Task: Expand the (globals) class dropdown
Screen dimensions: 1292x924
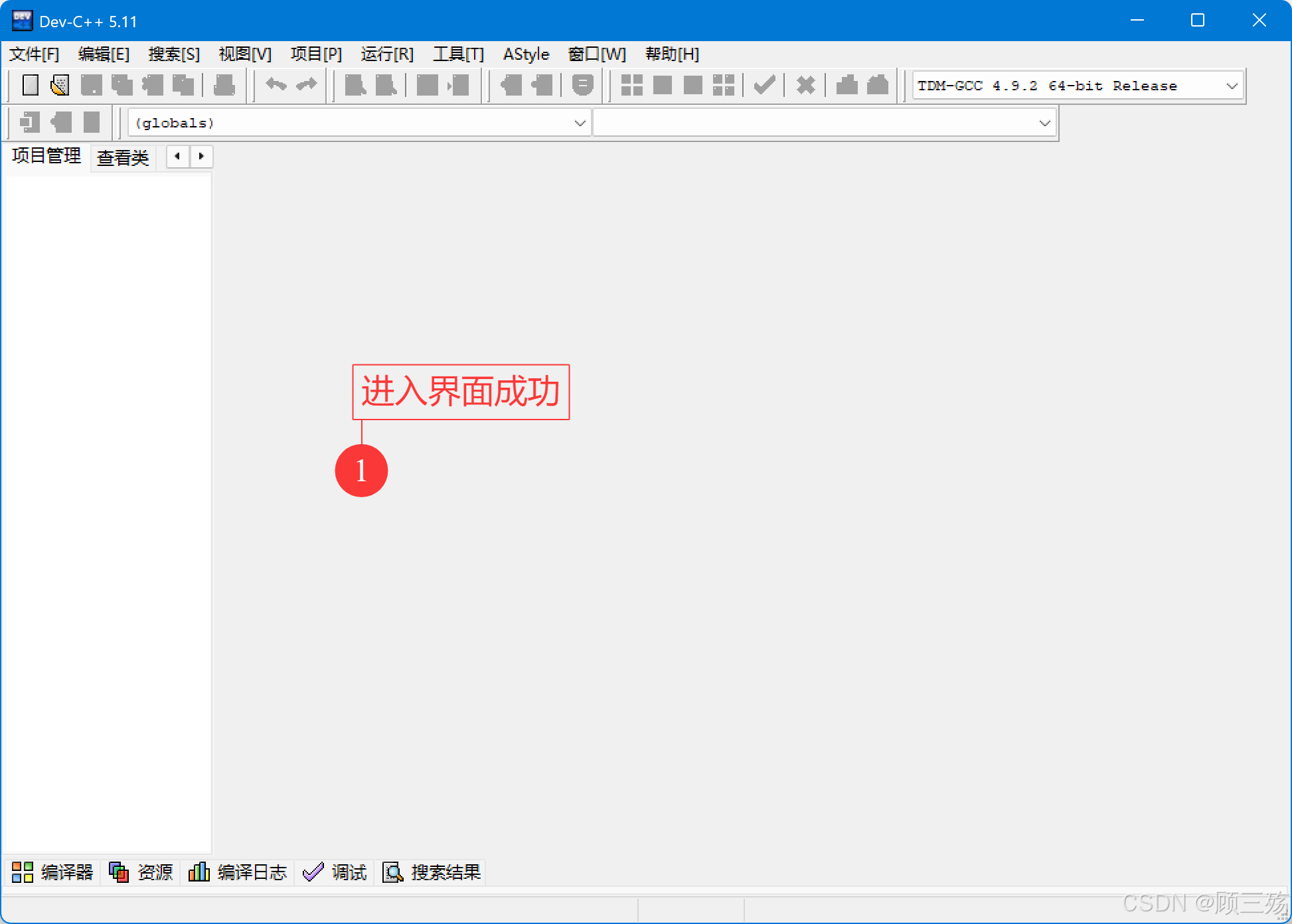Action: click(580, 123)
